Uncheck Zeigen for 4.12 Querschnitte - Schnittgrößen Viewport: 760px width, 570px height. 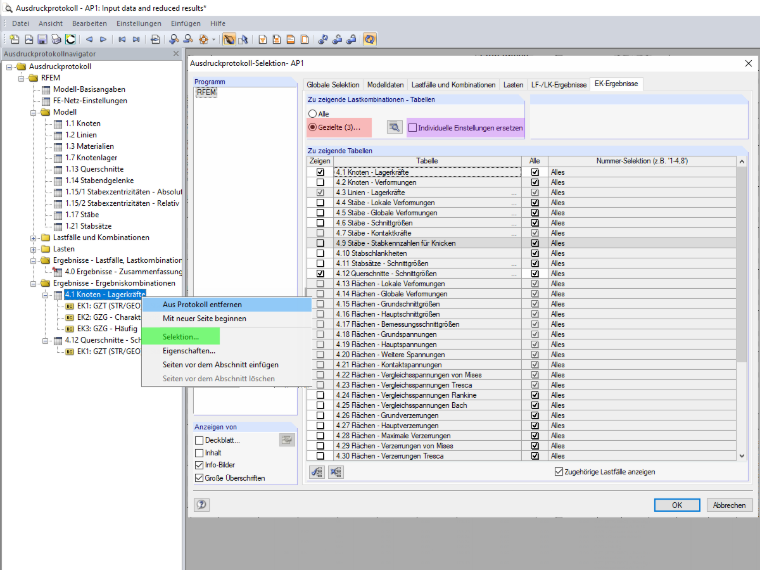320,273
